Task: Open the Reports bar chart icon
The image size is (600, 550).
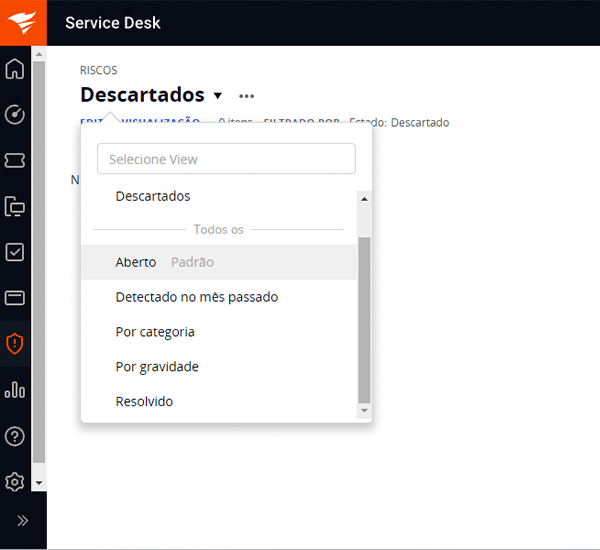Action: [x=15, y=390]
